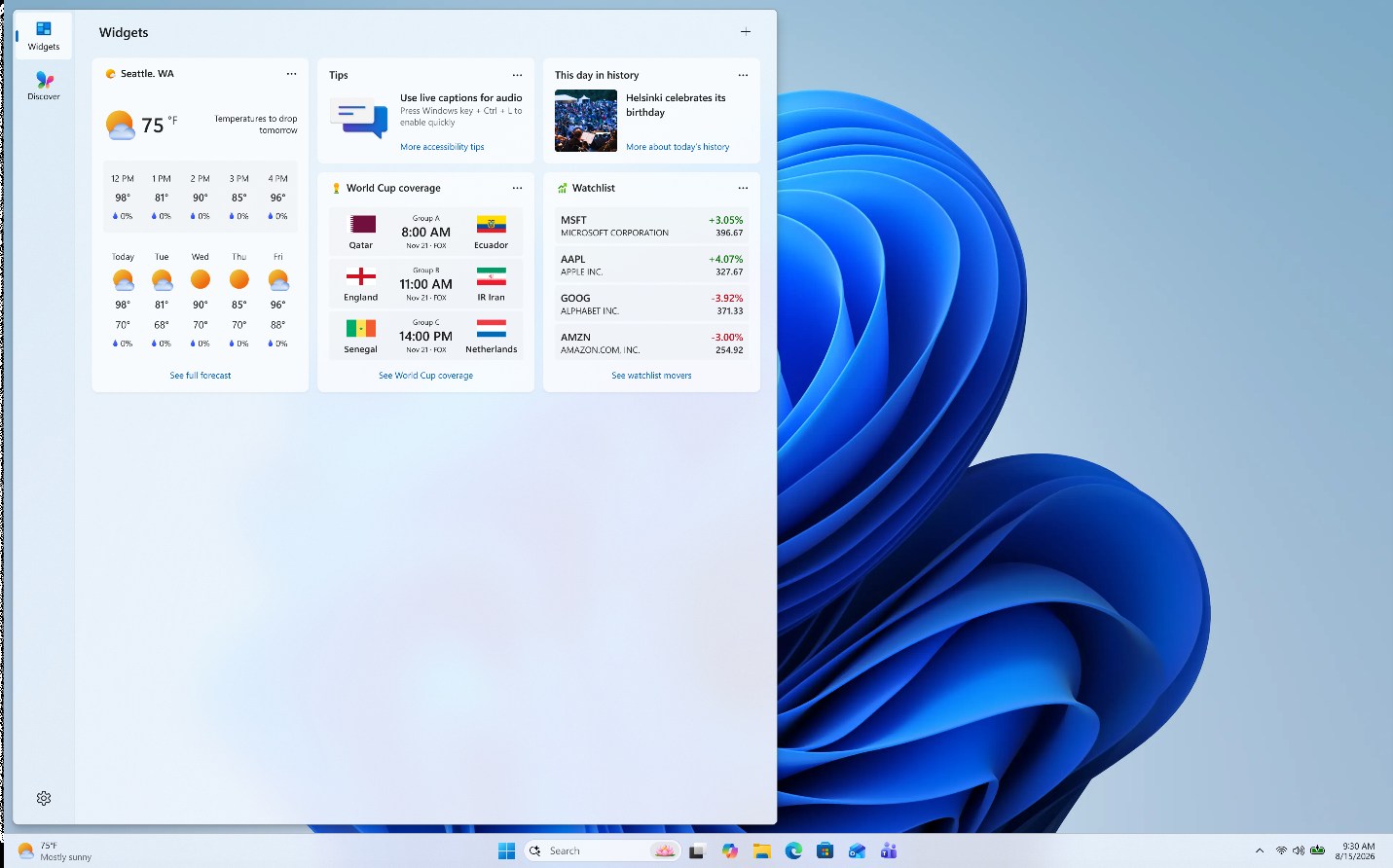The height and width of the screenshot is (868, 1393).
Task: Open the 9:30 AM clock and date
Action: [1356, 850]
